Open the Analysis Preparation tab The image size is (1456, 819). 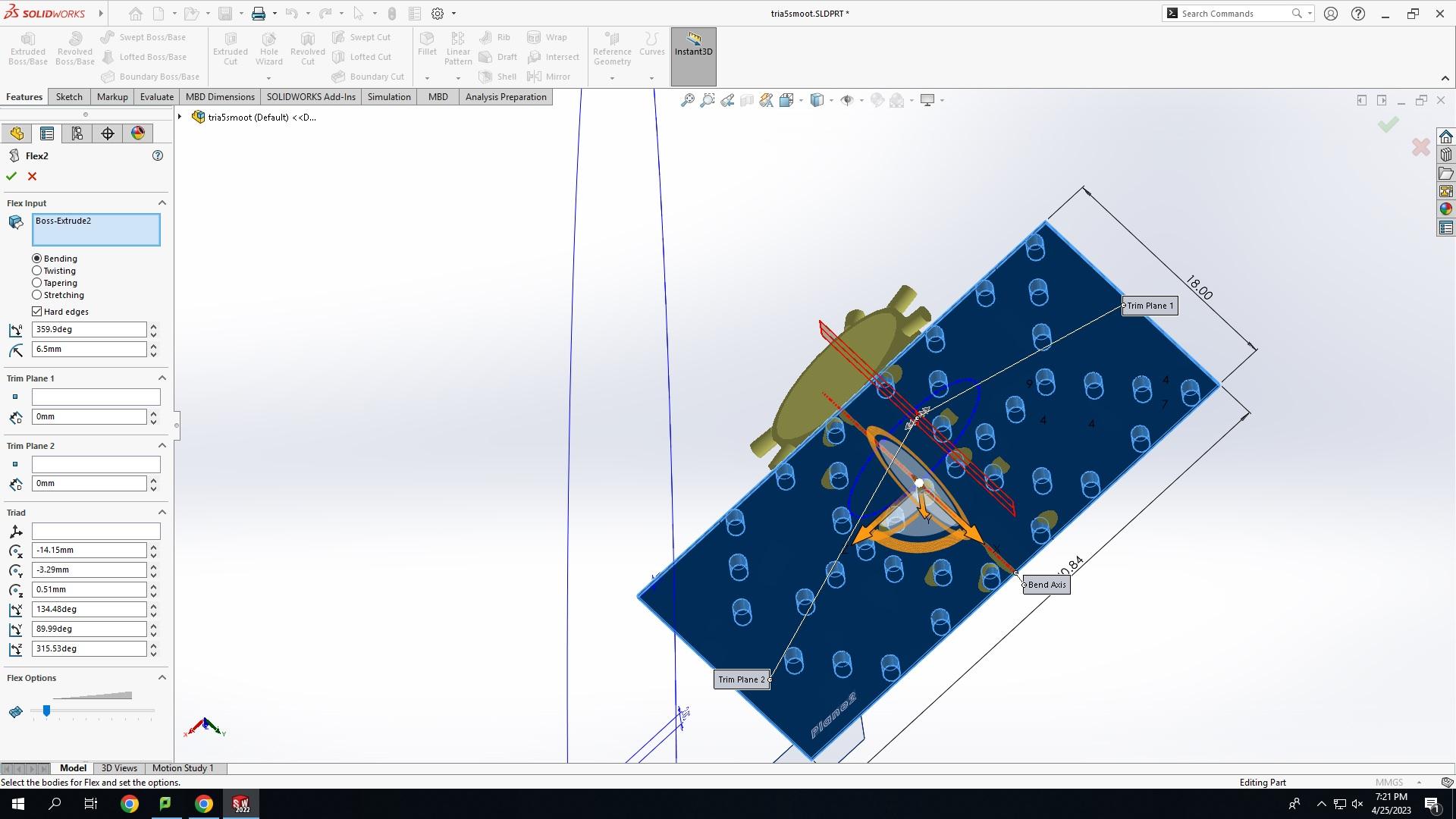point(506,97)
